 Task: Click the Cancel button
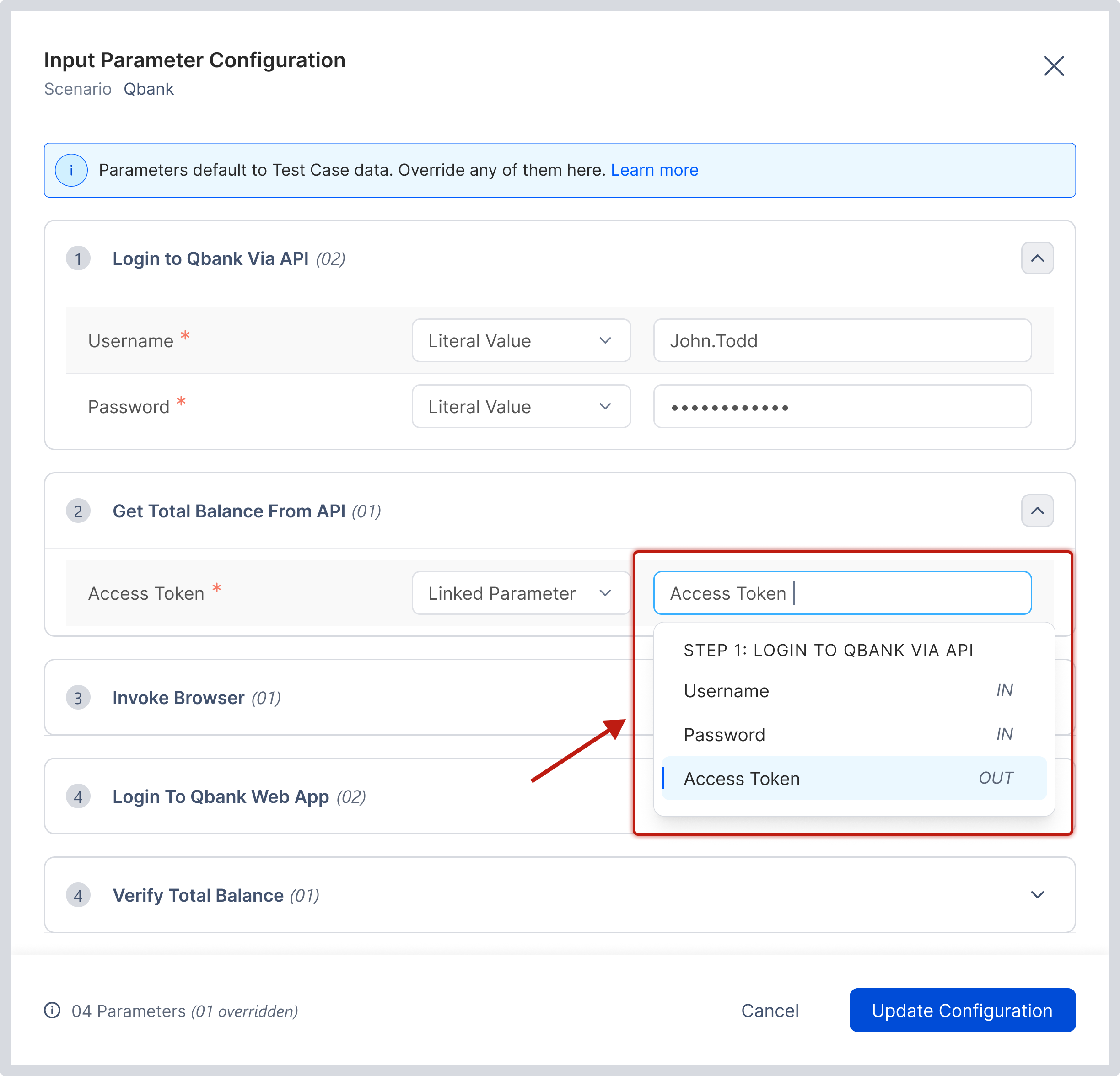(x=770, y=1010)
